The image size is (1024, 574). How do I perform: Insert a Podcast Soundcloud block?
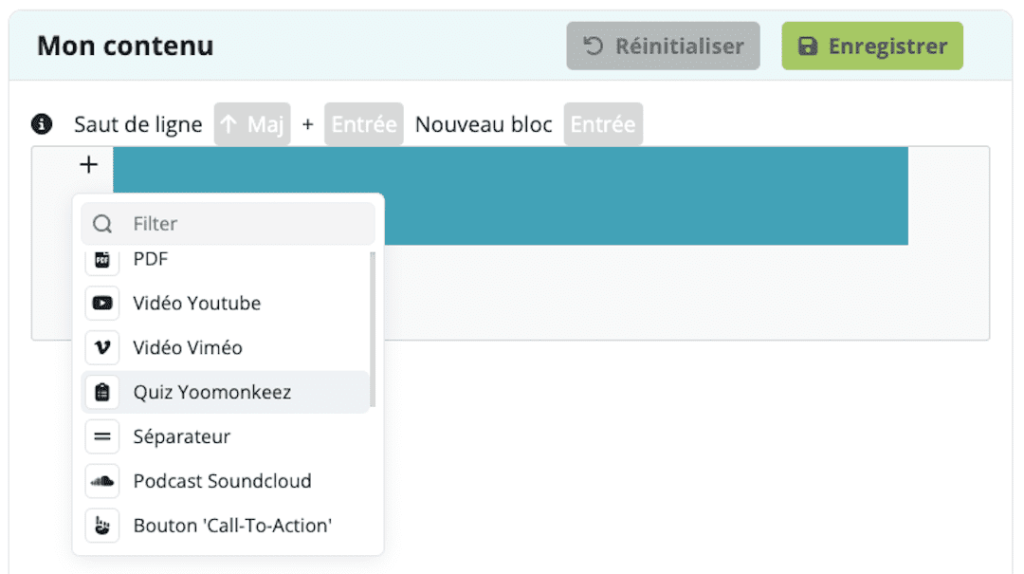tap(225, 481)
